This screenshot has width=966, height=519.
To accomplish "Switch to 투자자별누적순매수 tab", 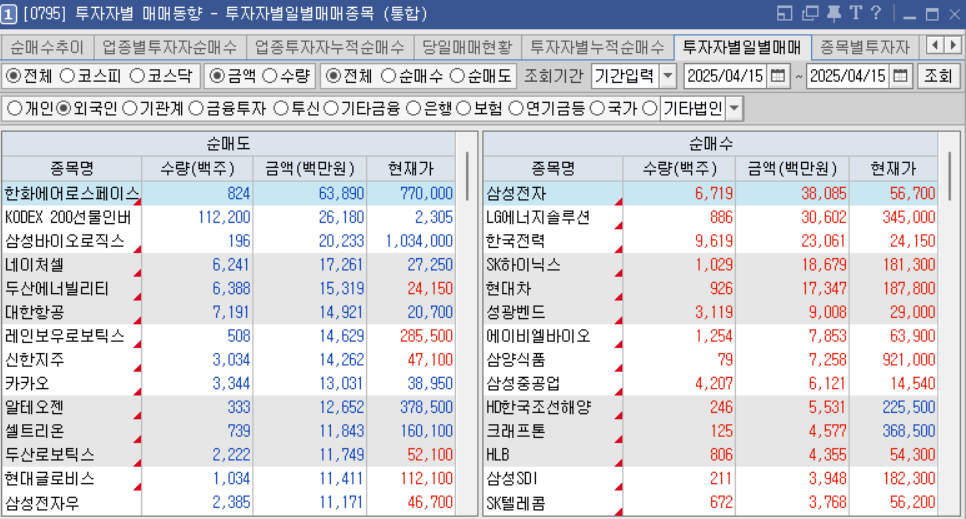I will 598,47.
